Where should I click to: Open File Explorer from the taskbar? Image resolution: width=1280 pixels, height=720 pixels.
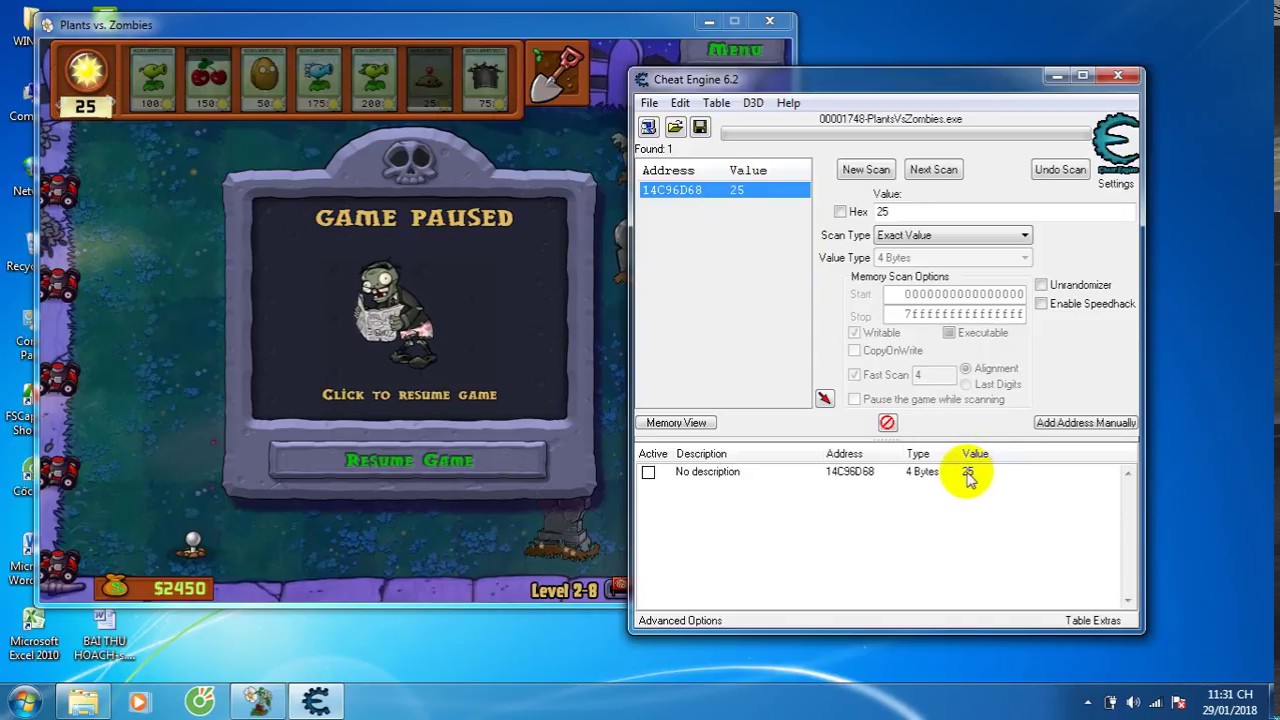(x=83, y=702)
